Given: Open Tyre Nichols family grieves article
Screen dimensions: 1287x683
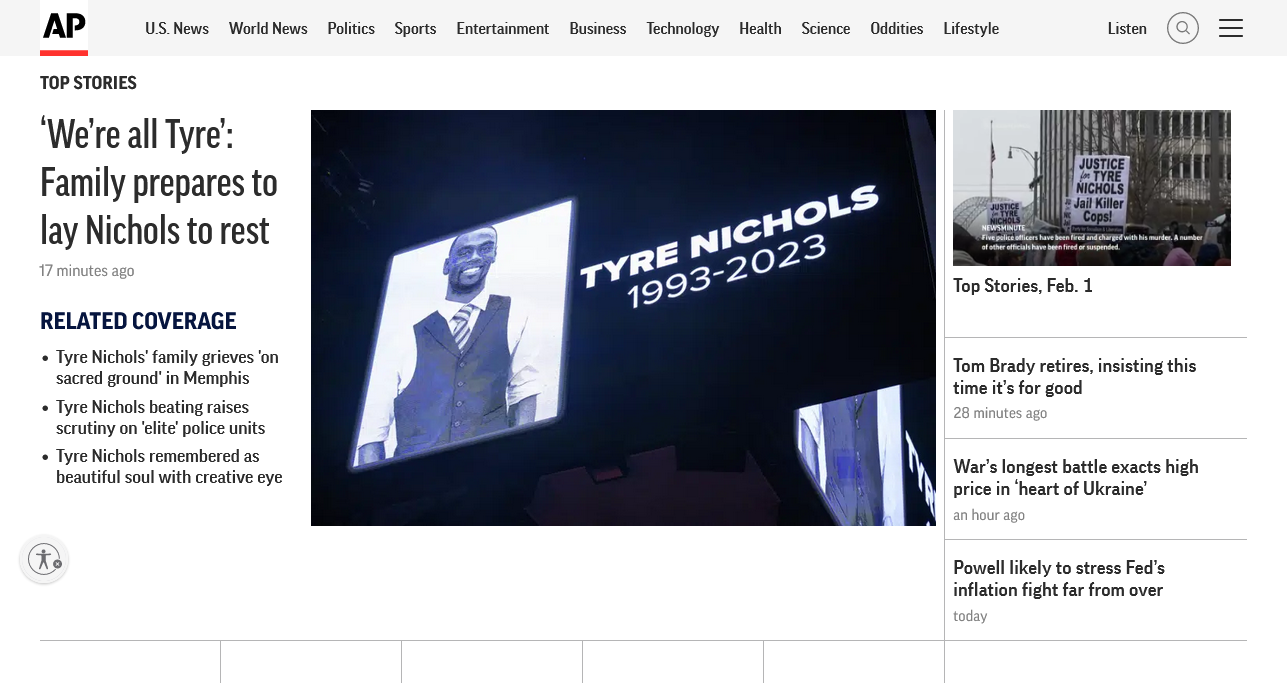Looking at the screenshot, I should click(167, 367).
